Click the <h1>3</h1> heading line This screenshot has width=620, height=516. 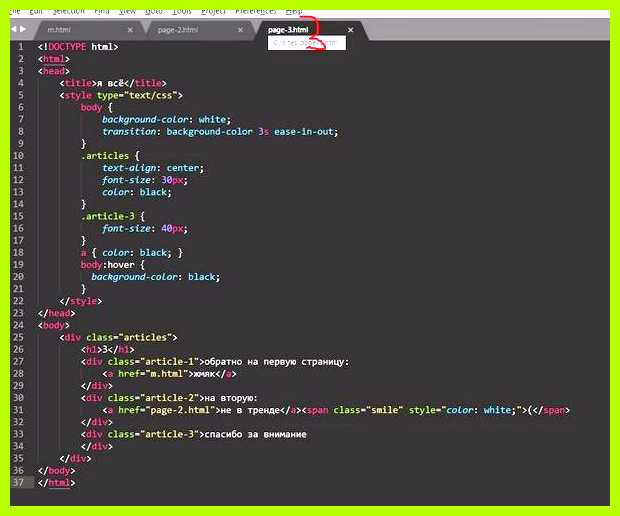[x=108, y=350]
